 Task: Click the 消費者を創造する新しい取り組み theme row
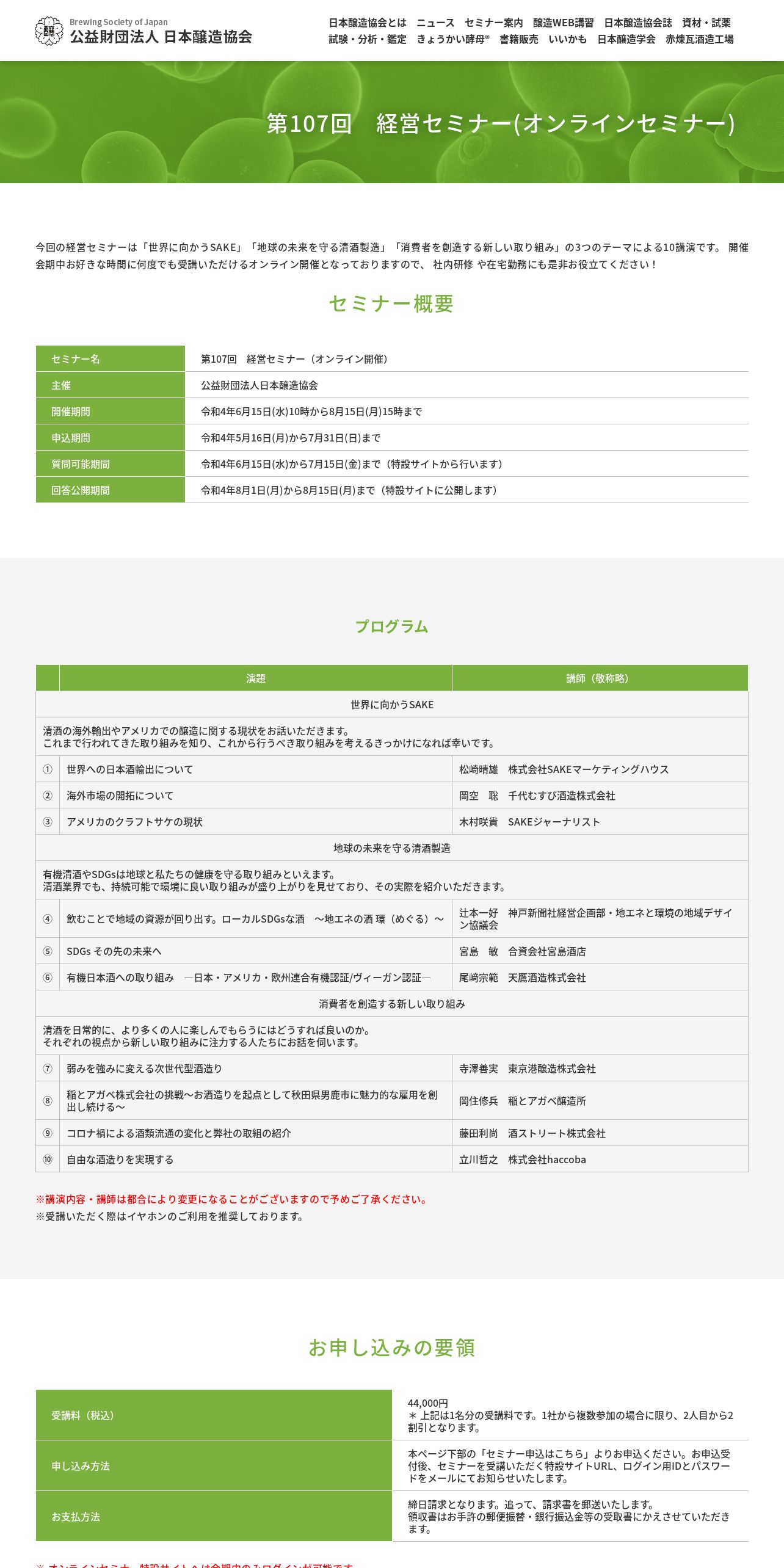[392, 1004]
